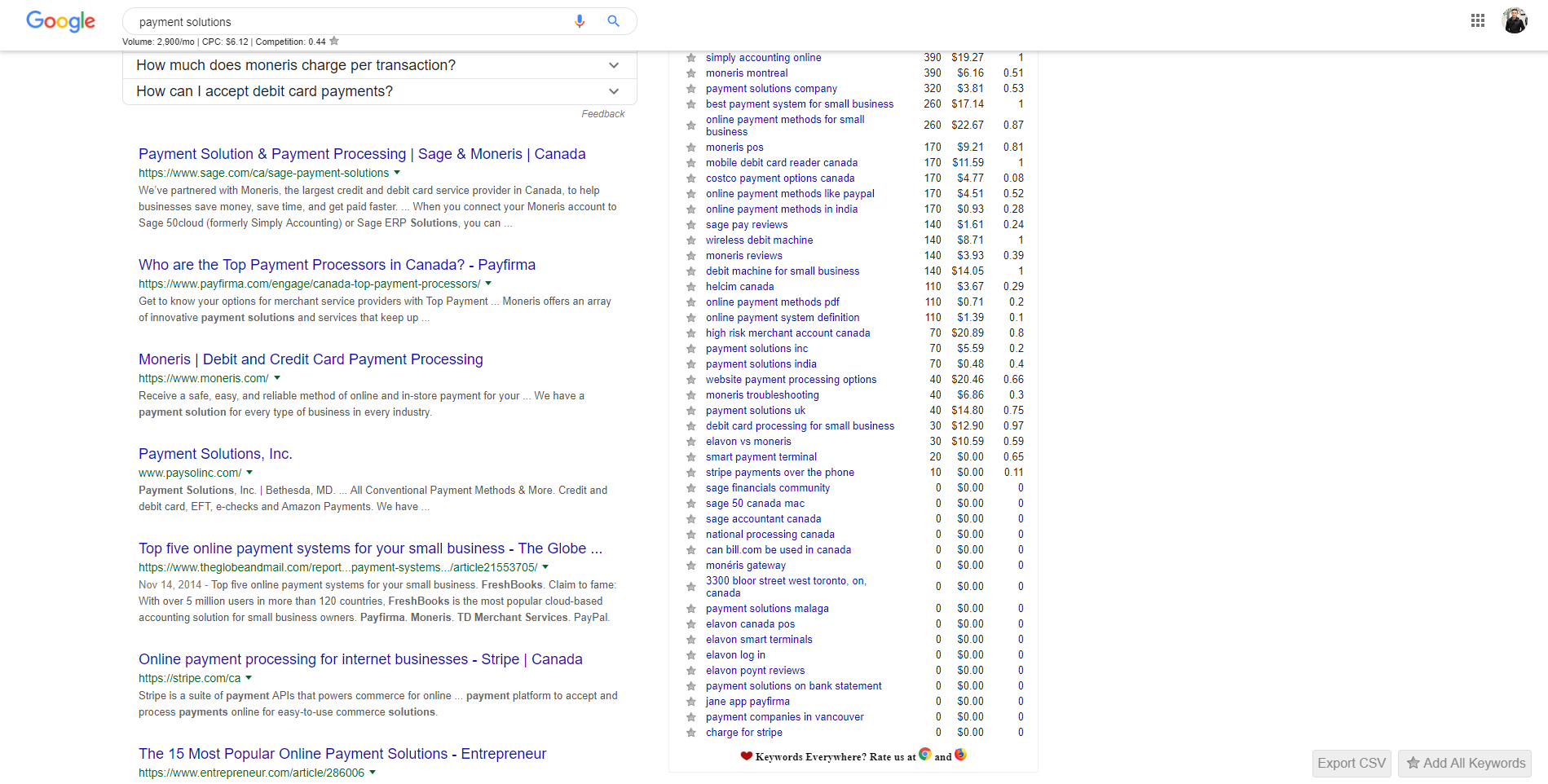Open The Globe top five payment systems result

point(371,548)
